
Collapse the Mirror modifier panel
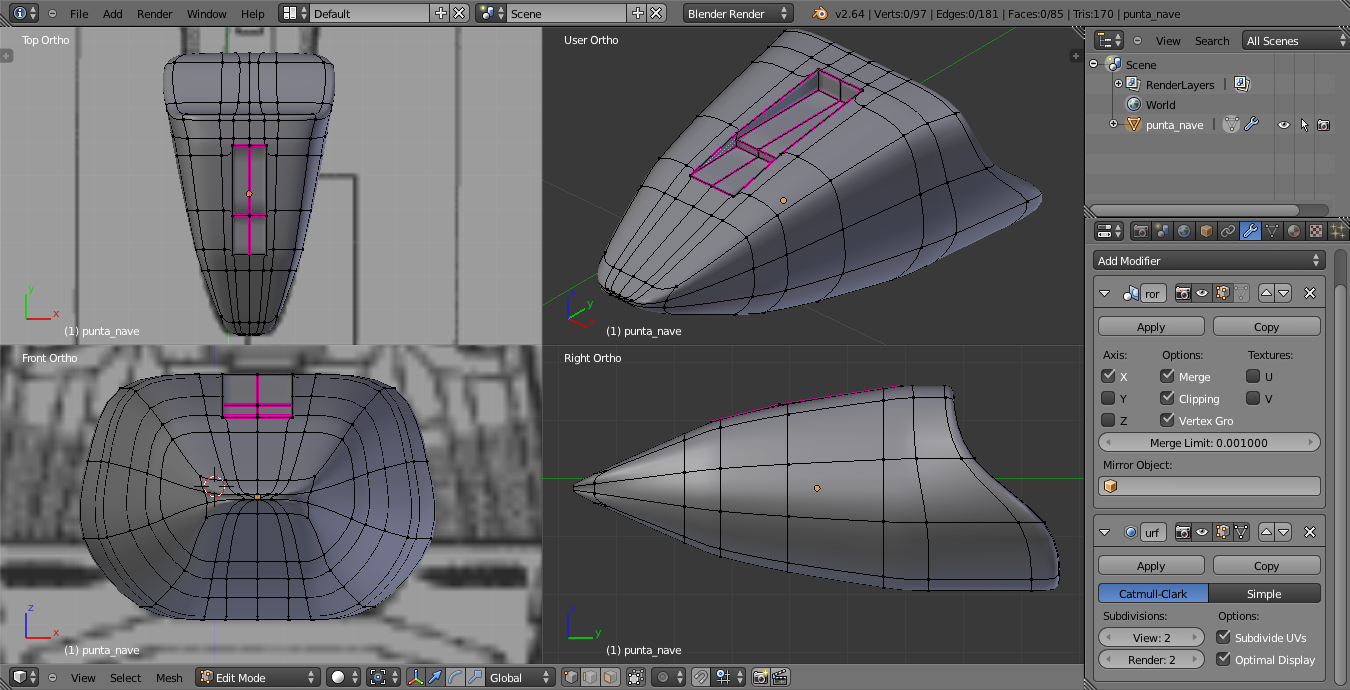[x=1105, y=293]
